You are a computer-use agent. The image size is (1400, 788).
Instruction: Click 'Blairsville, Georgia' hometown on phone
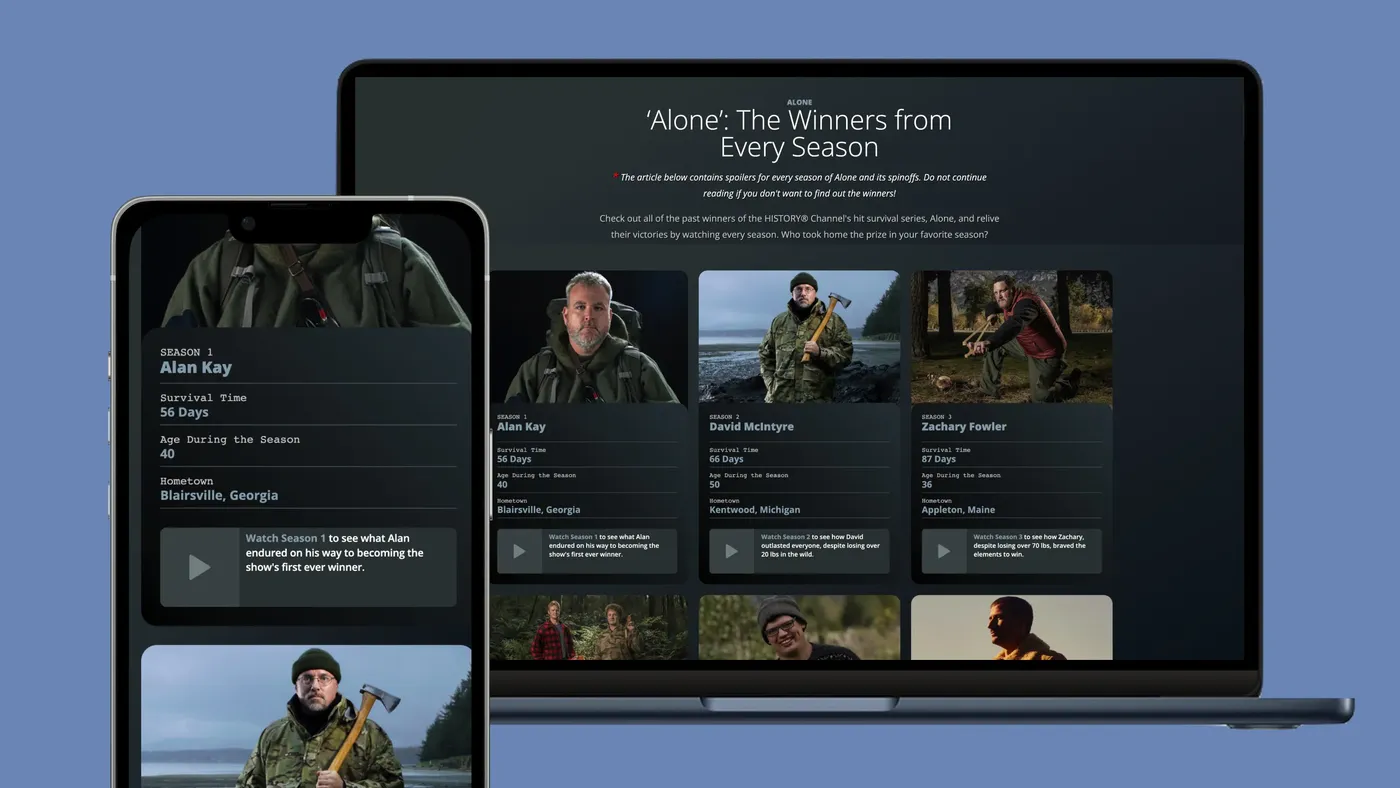click(x=219, y=495)
